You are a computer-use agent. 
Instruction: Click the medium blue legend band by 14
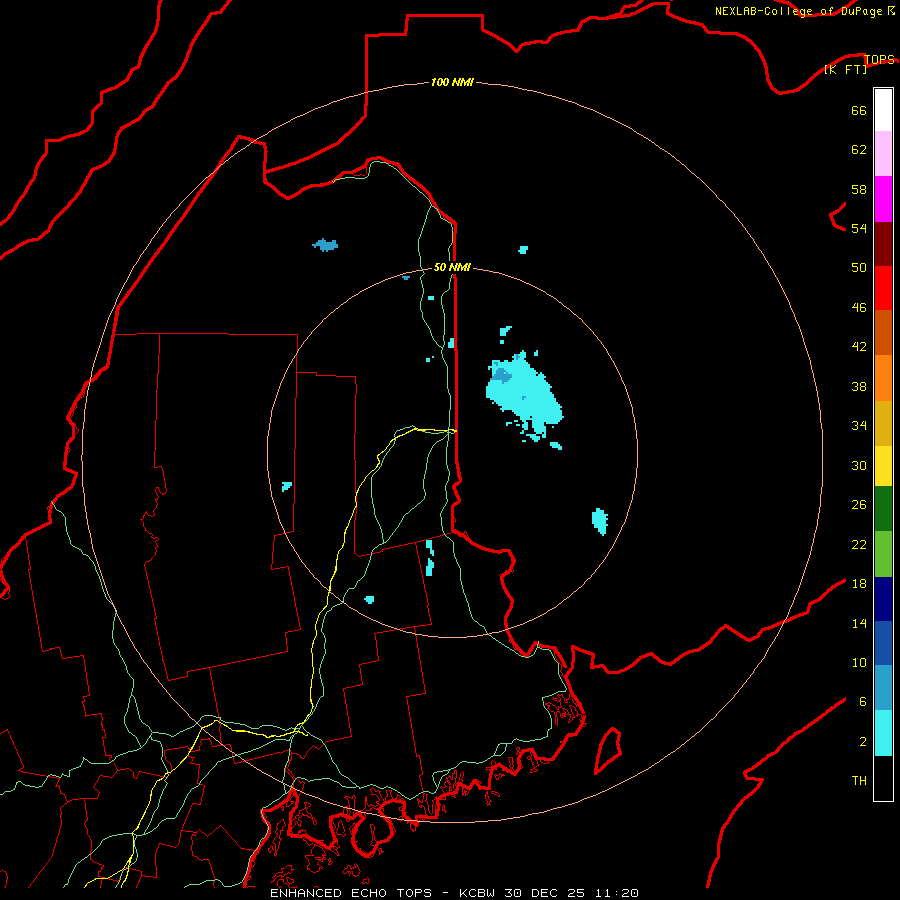pos(883,643)
